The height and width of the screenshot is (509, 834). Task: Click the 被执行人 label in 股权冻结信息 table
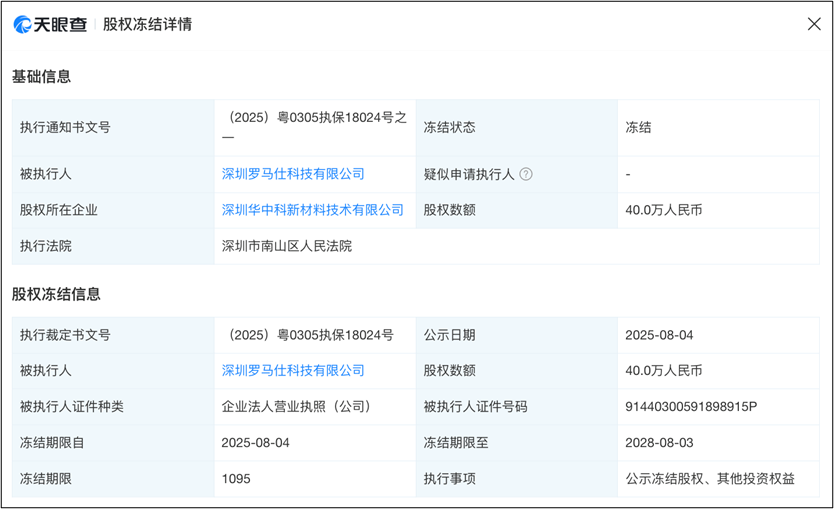click(46, 371)
